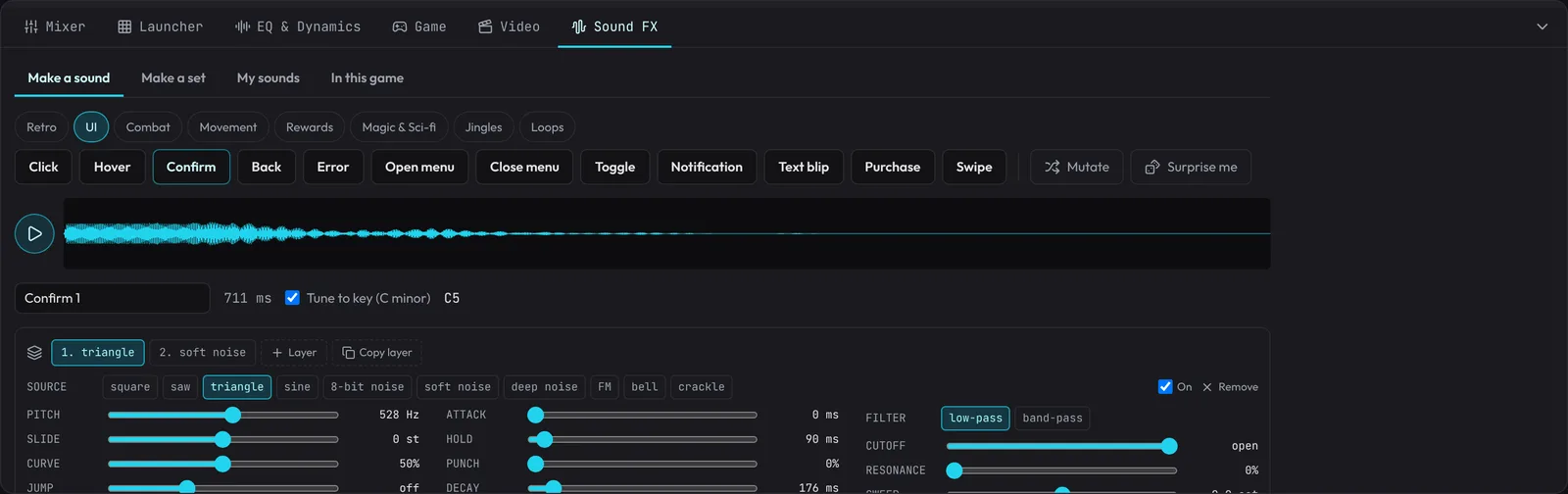The height and width of the screenshot is (494, 1568).
Task: Choose the Close menu sound preset
Action: (524, 167)
